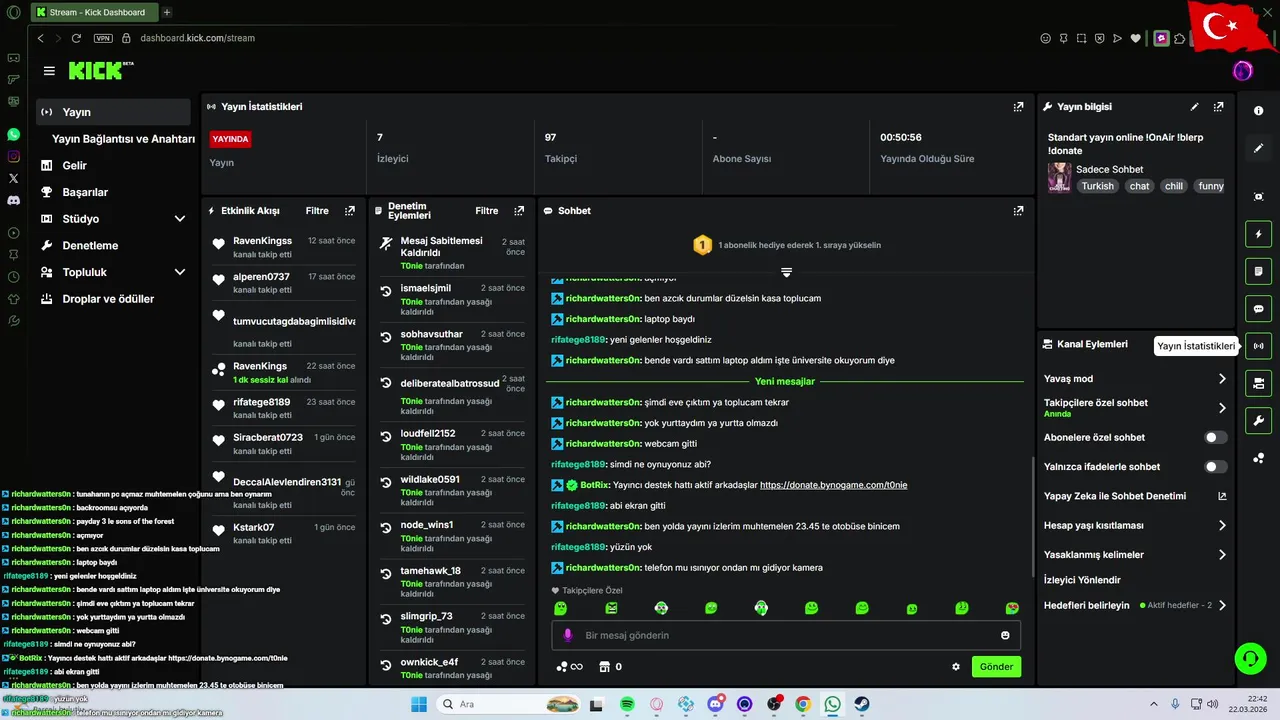Toggle Abonelere özel sohbet switch
The image size is (1280, 720).
pos(1215,438)
